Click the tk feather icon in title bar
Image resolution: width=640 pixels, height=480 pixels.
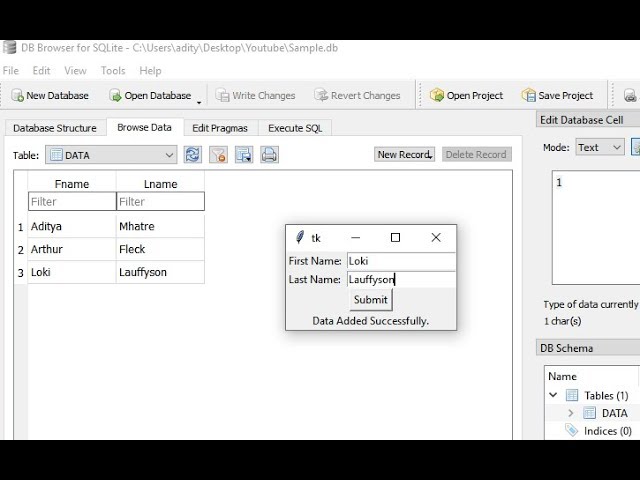point(300,237)
